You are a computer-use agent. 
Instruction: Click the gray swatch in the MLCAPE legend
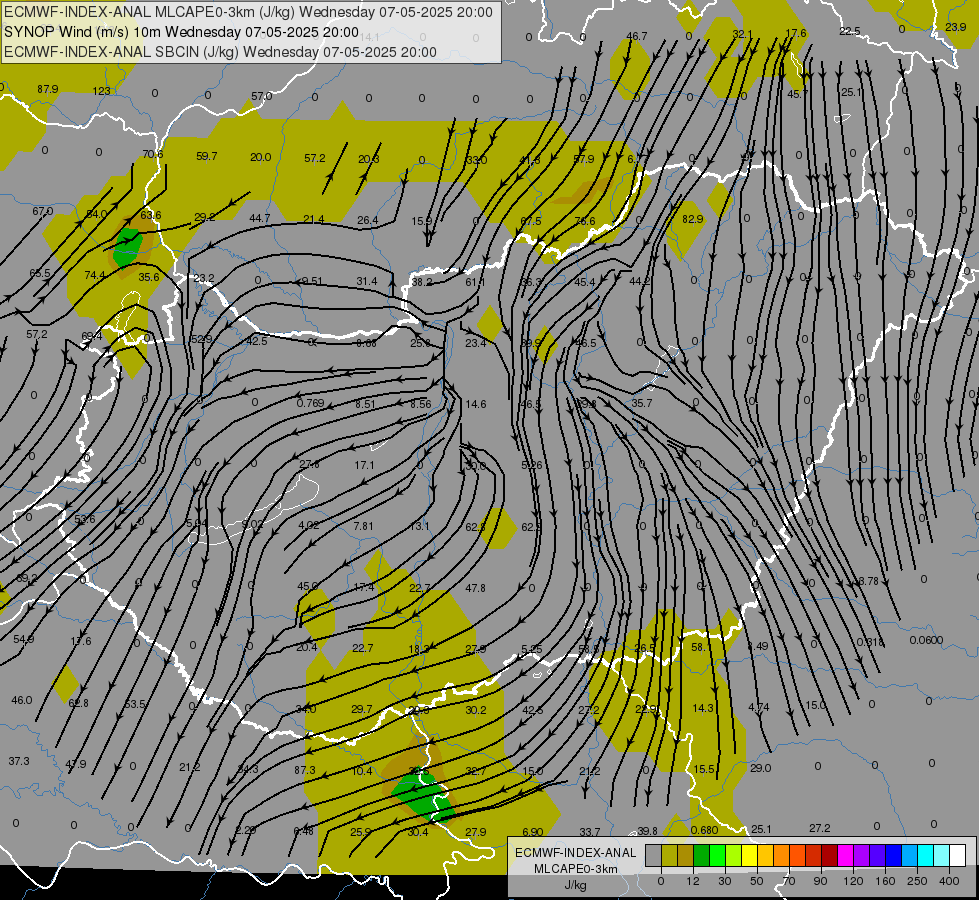pyautogui.click(x=653, y=855)
